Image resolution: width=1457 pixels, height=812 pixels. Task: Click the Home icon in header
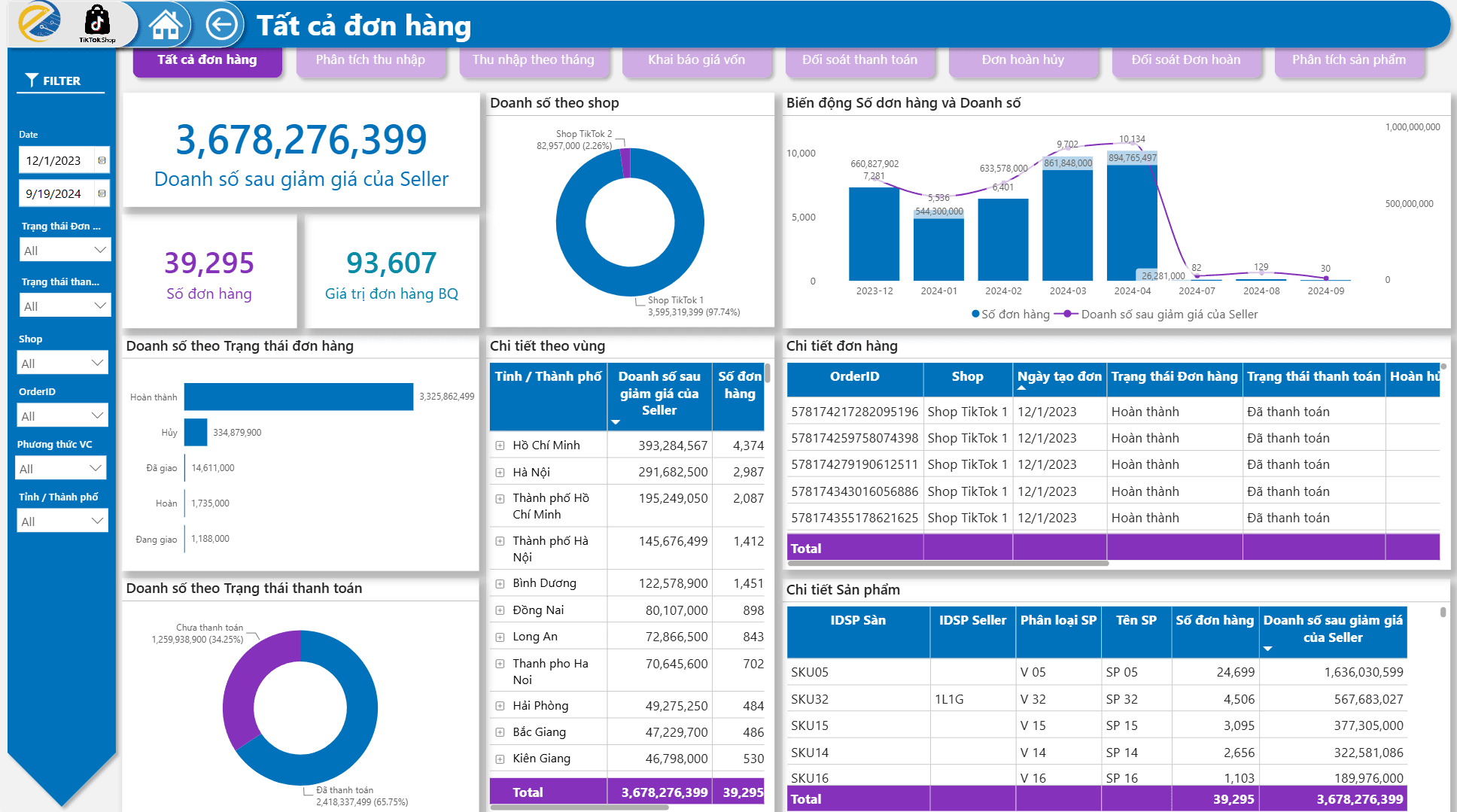click(x=166, y=25)
